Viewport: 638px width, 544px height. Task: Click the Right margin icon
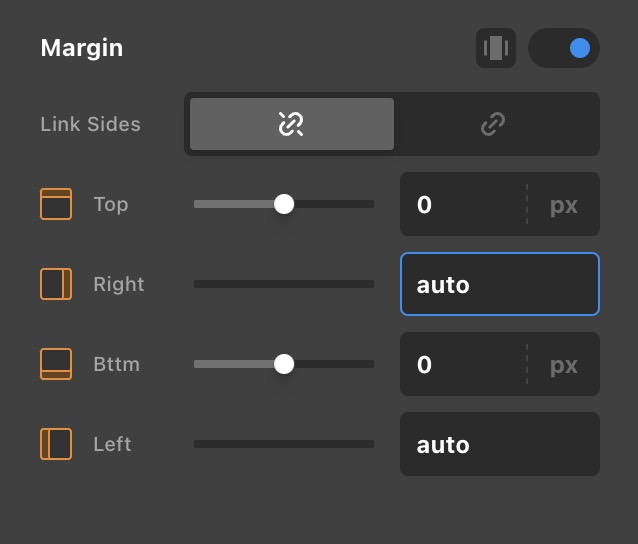click(x=56, y=284)
